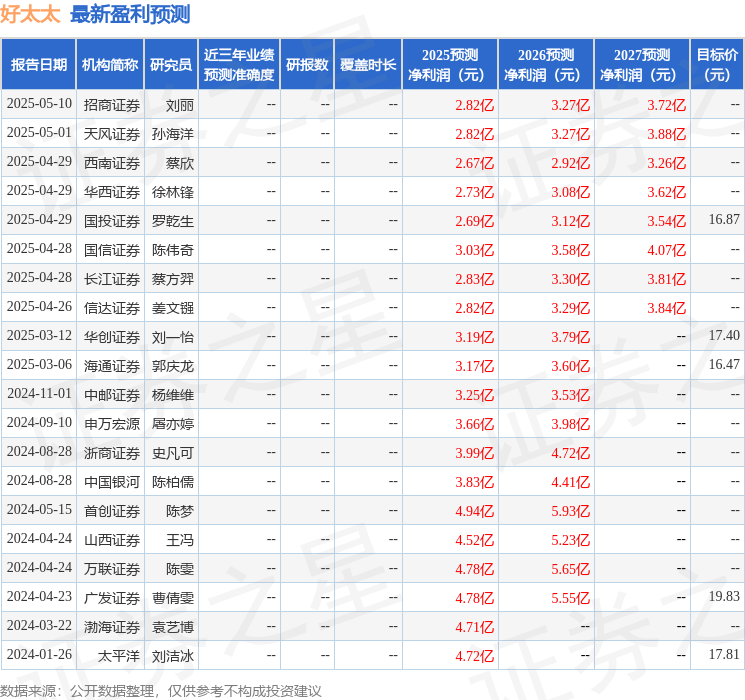
Task: Select the 浙商证券 institution cell
Action: (112, 453)
